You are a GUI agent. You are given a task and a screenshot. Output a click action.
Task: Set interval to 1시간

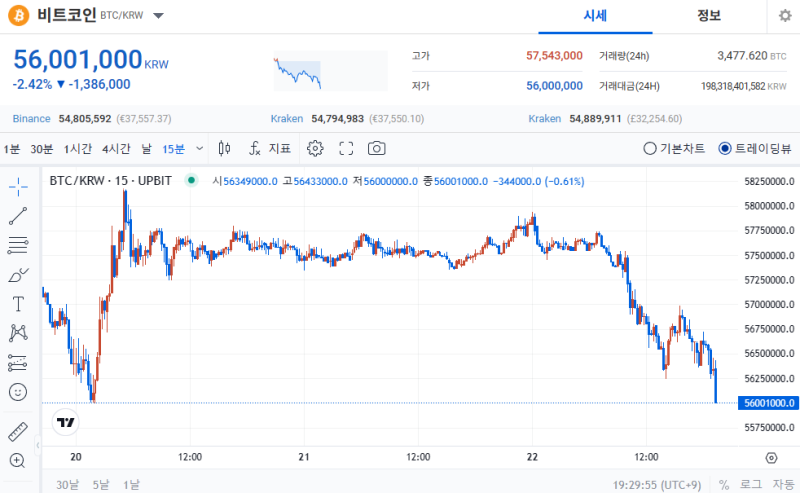pyautogui.click(x=78, y=149)
